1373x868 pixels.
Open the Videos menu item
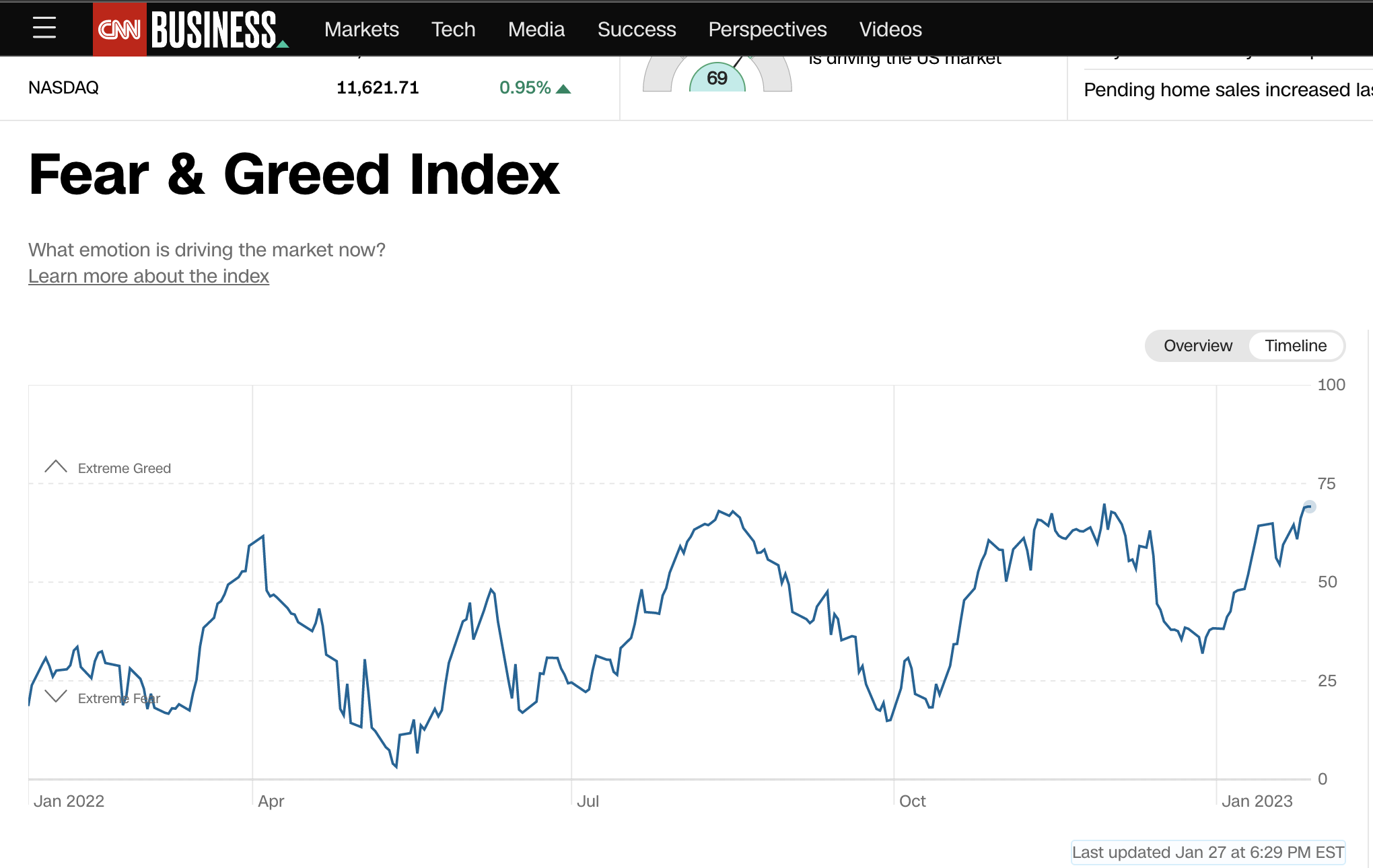coord(890,29)
